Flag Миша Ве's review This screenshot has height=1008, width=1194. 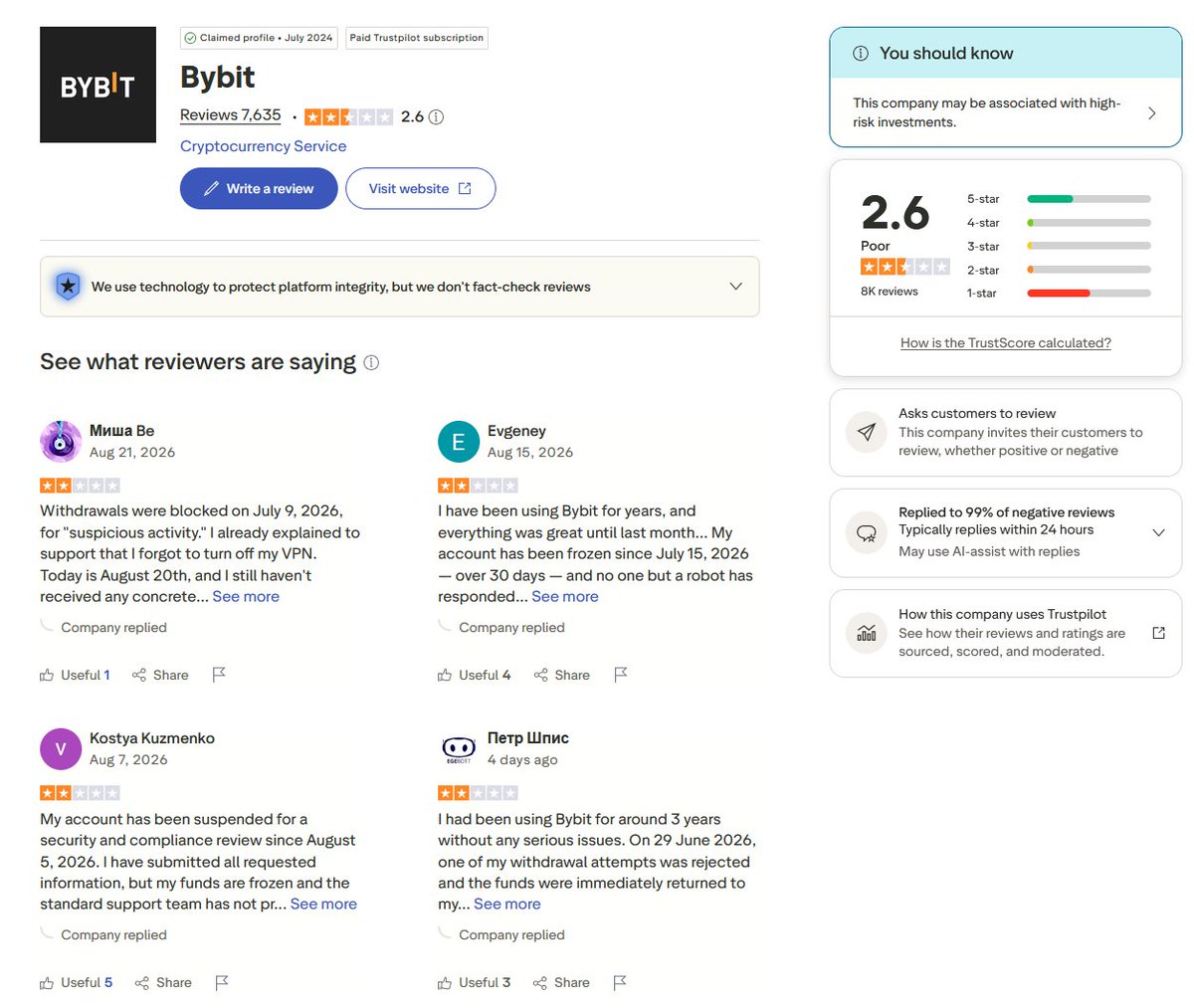[x=219, y=675]
